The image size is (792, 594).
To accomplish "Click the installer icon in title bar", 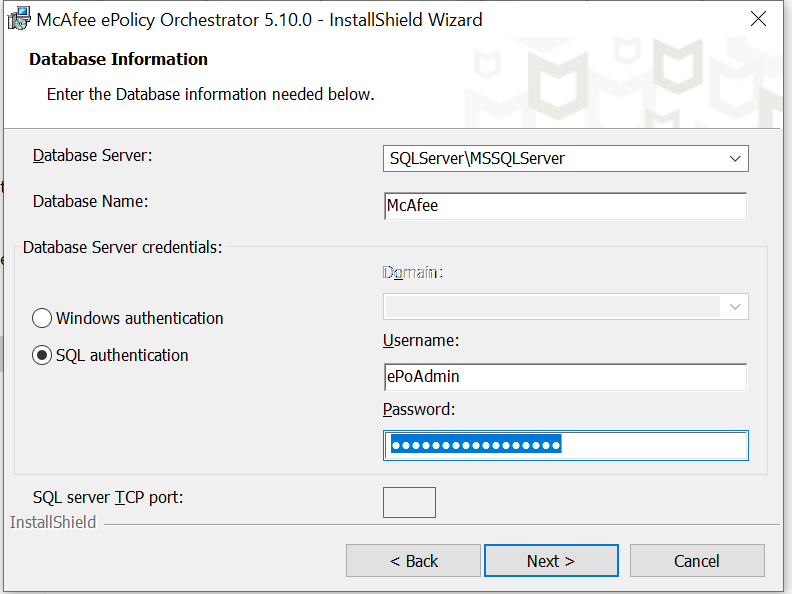I will tap(19, 19).
